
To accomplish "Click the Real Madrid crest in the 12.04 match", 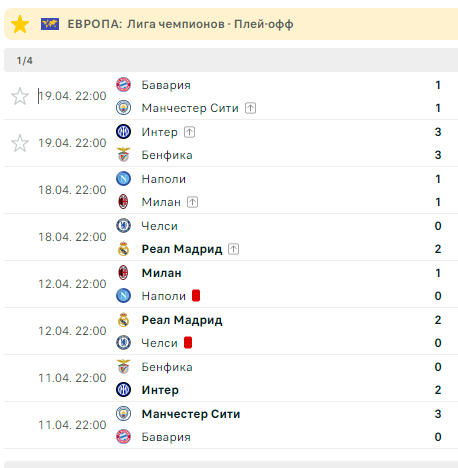I will [123, 320].
